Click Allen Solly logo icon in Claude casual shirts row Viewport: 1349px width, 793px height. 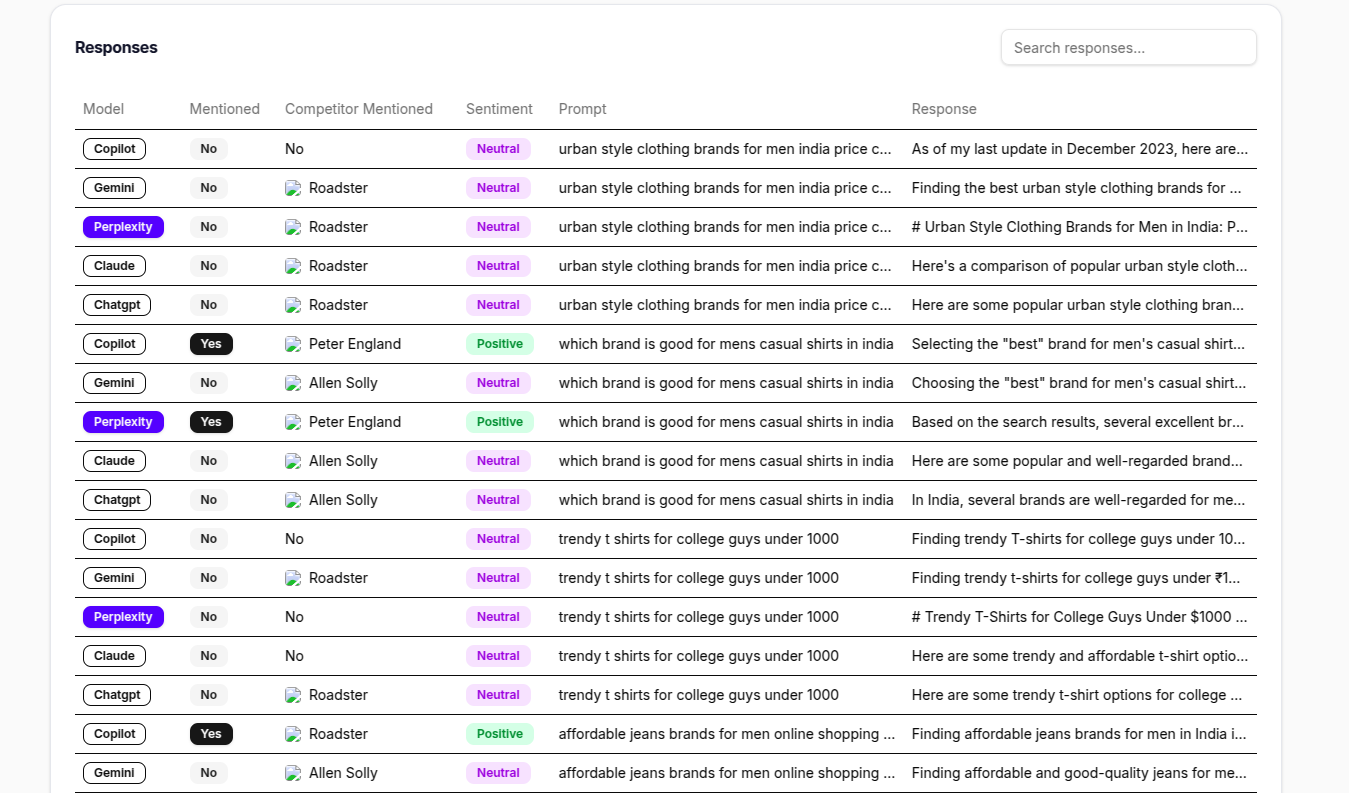[x=293, y=461]
